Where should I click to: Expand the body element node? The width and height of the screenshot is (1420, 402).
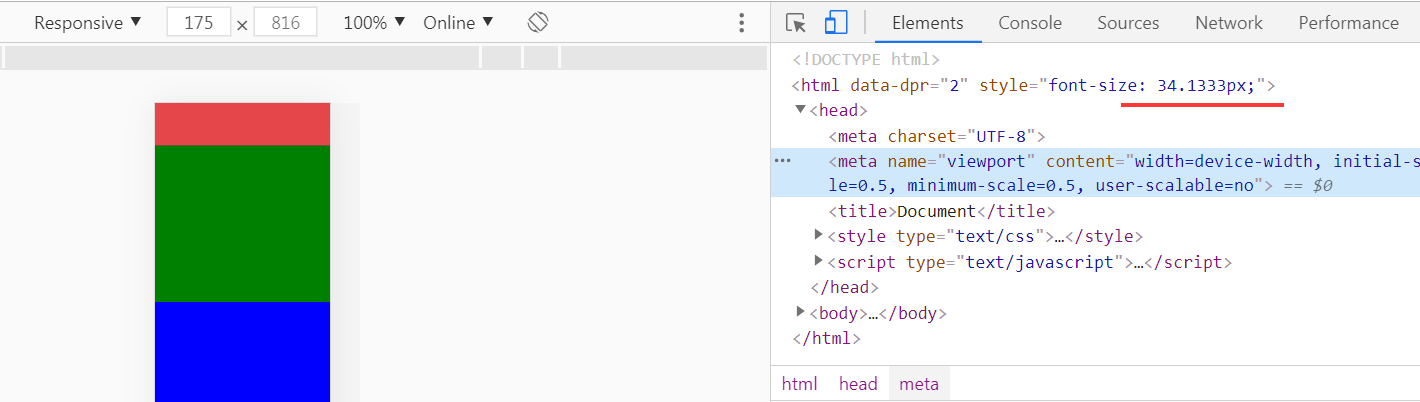(800, 311)
